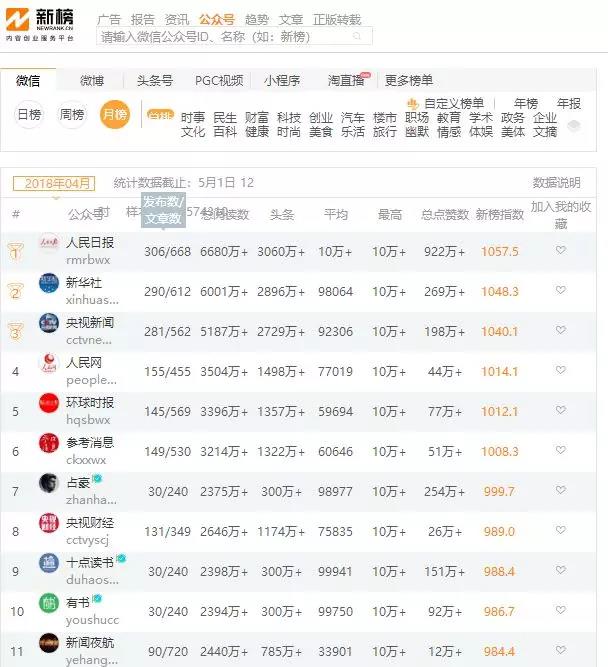Screen dimensions: 608x667
Task: Click the 新榜 logo
Action: [44, 24]
